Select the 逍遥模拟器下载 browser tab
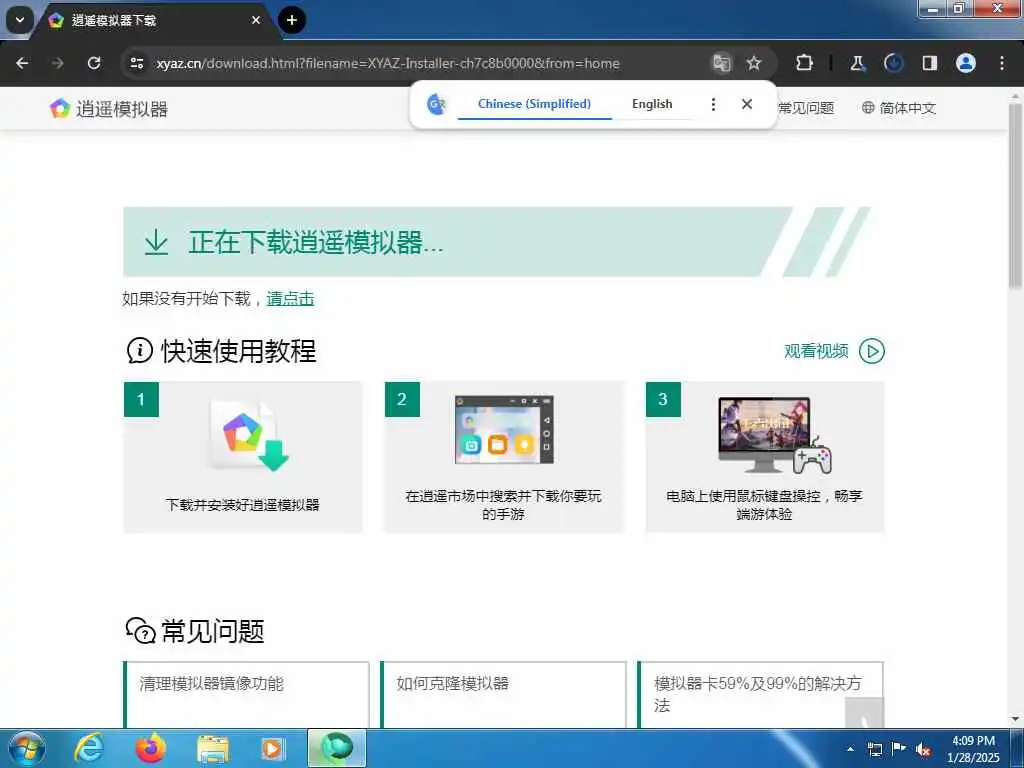The height and width of the screenshot is (768, 1024). point(153,20)
